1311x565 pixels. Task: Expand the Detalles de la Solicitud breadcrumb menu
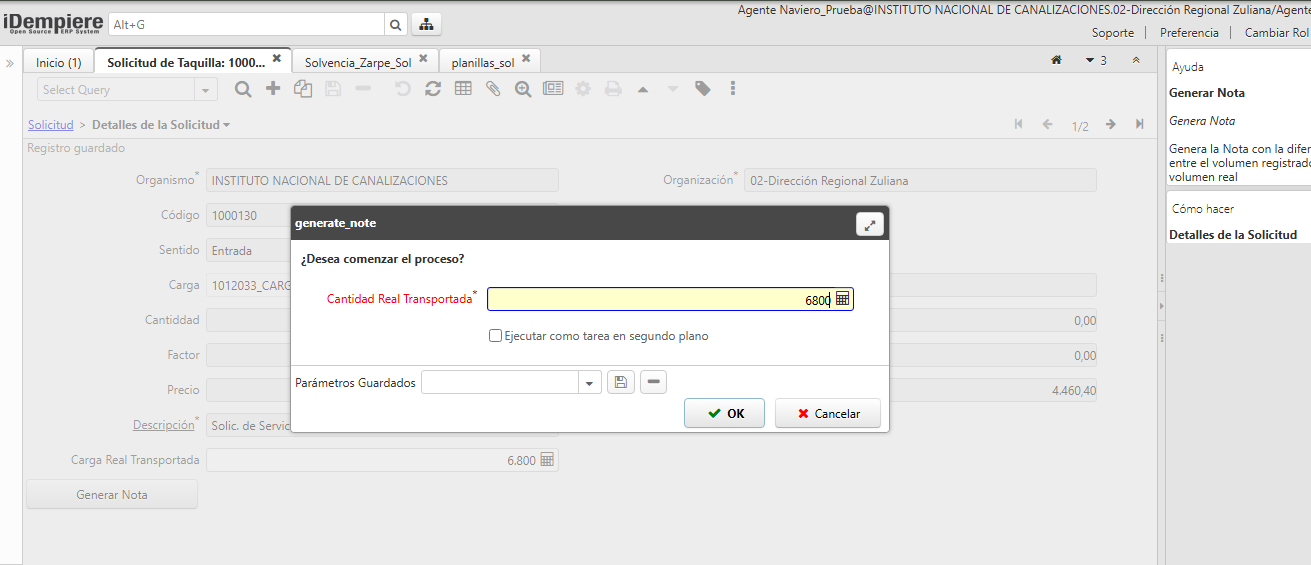(227, 125)
